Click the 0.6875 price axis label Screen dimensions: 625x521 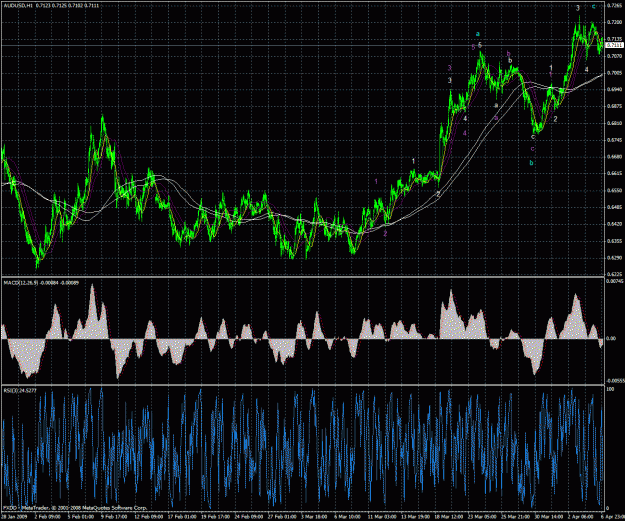coord(613,106)
